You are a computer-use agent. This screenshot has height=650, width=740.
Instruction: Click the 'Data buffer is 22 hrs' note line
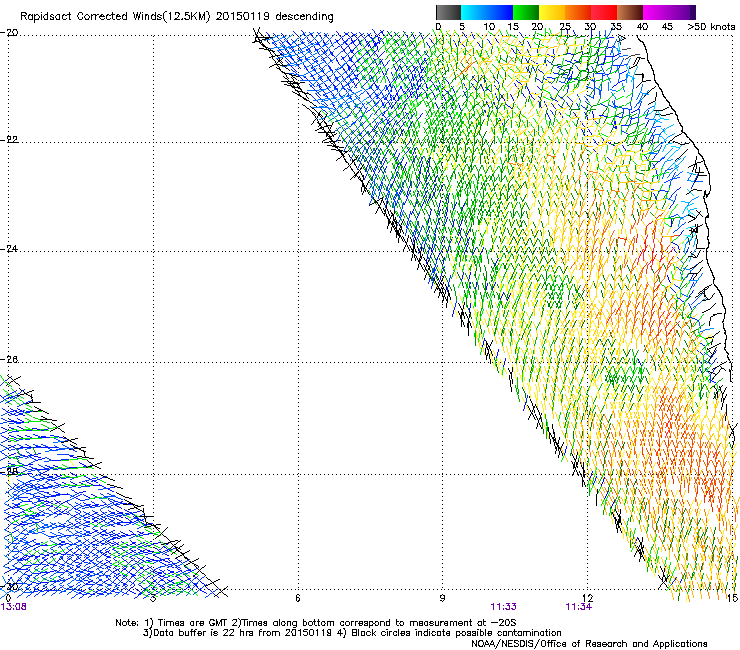(352, 633)
